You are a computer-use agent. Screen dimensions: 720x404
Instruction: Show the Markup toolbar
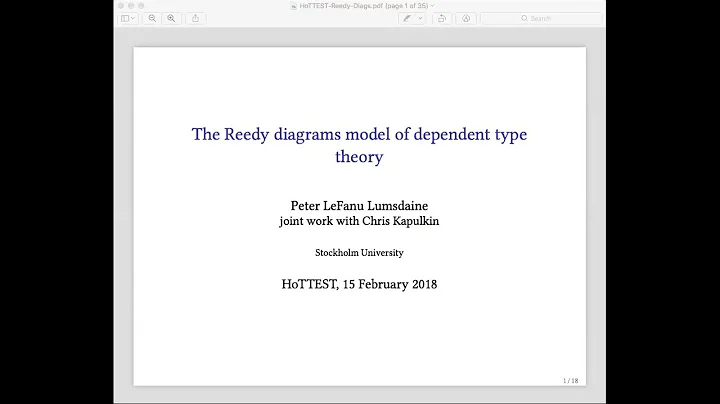click(x=466, y=18)
